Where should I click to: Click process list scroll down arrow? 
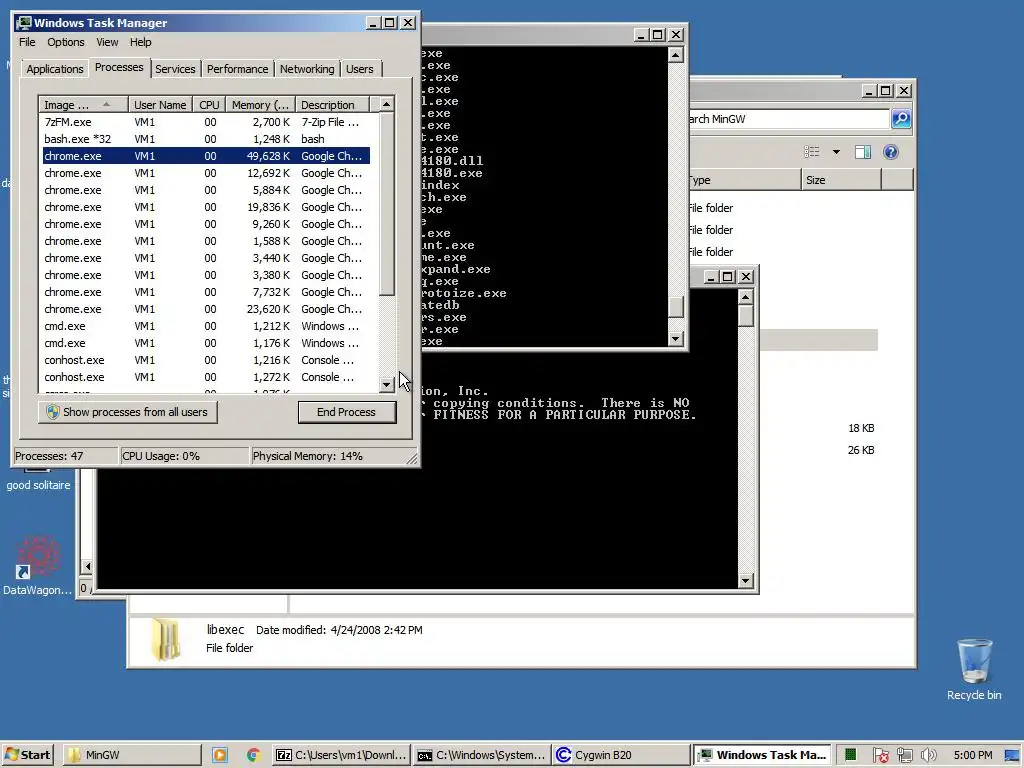(387, 384)
